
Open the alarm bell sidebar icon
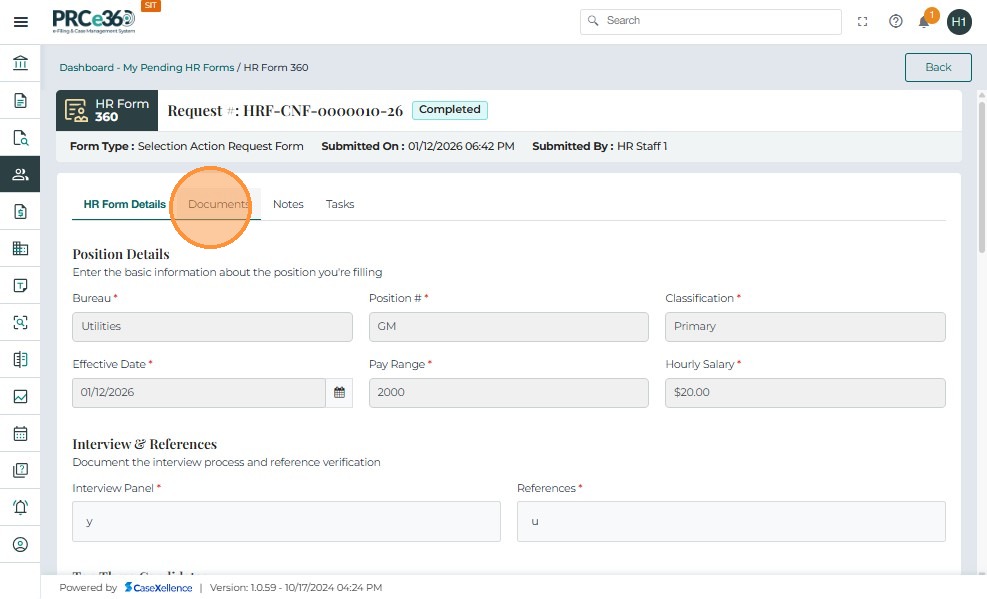20,507
